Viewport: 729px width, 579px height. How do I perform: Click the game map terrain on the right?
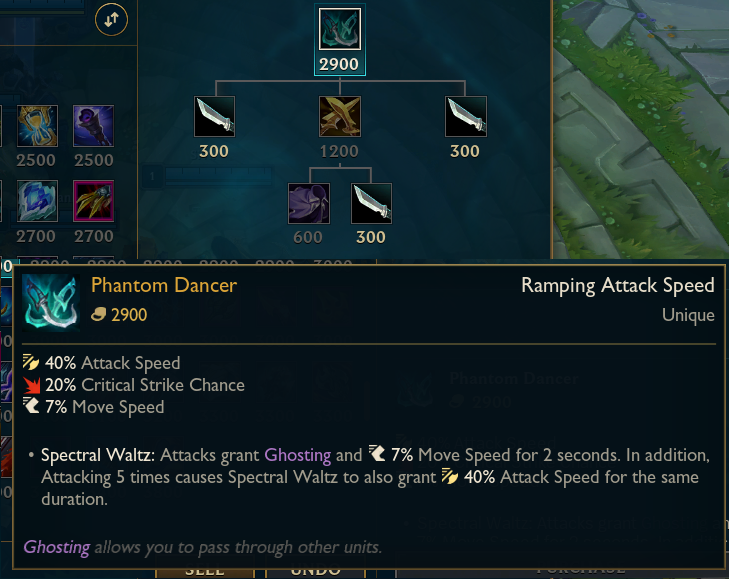(641, 129)
